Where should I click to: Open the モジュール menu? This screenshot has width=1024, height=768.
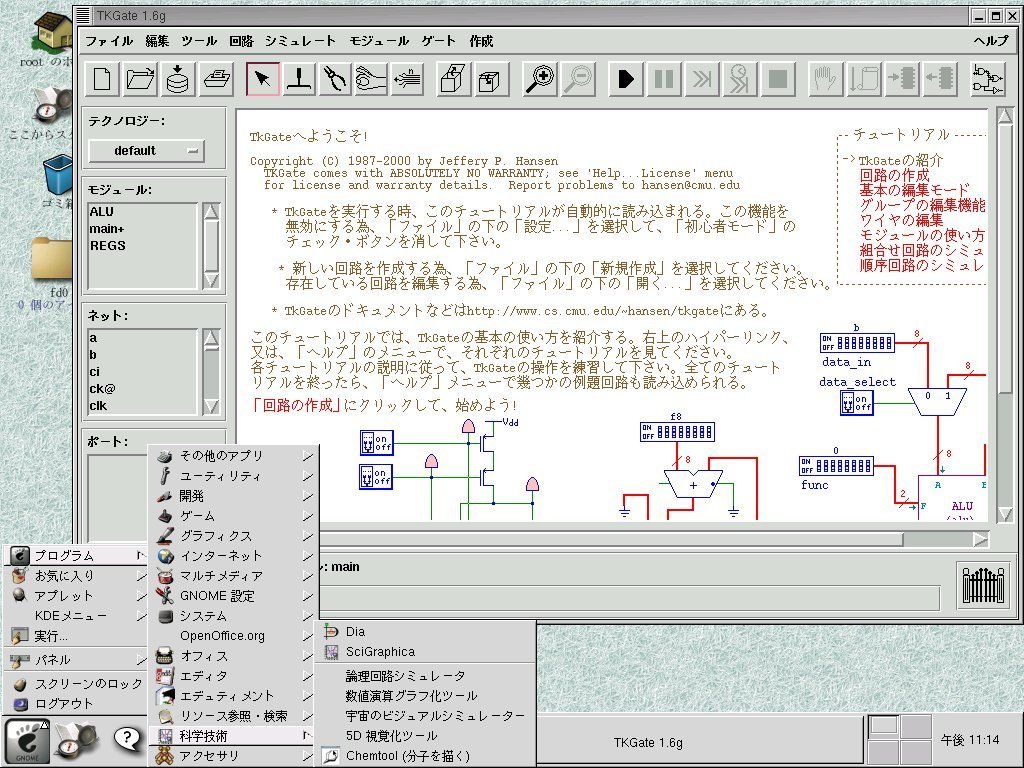click(x=379, y=41)
